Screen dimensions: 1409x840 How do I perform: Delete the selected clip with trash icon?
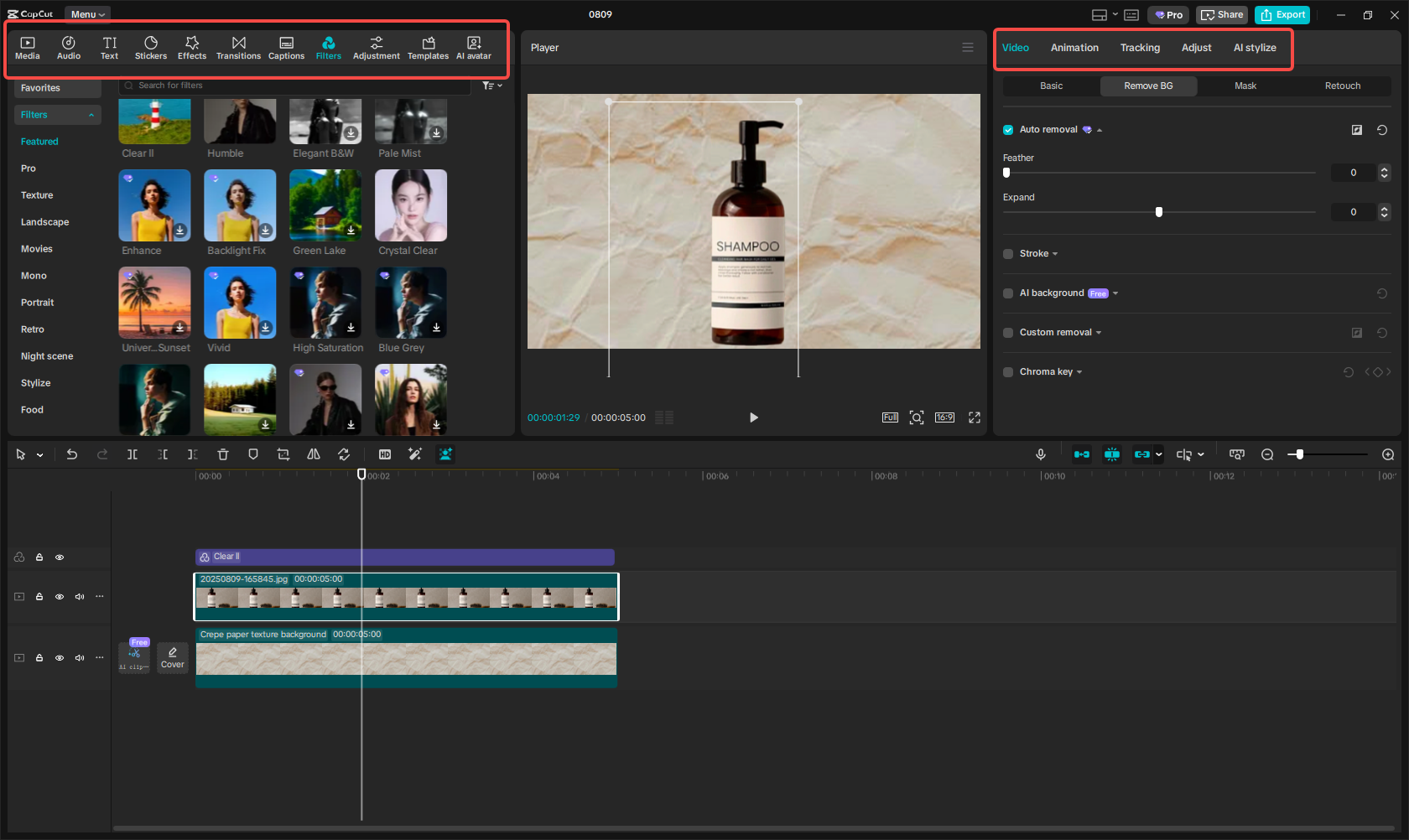point(223,454)
